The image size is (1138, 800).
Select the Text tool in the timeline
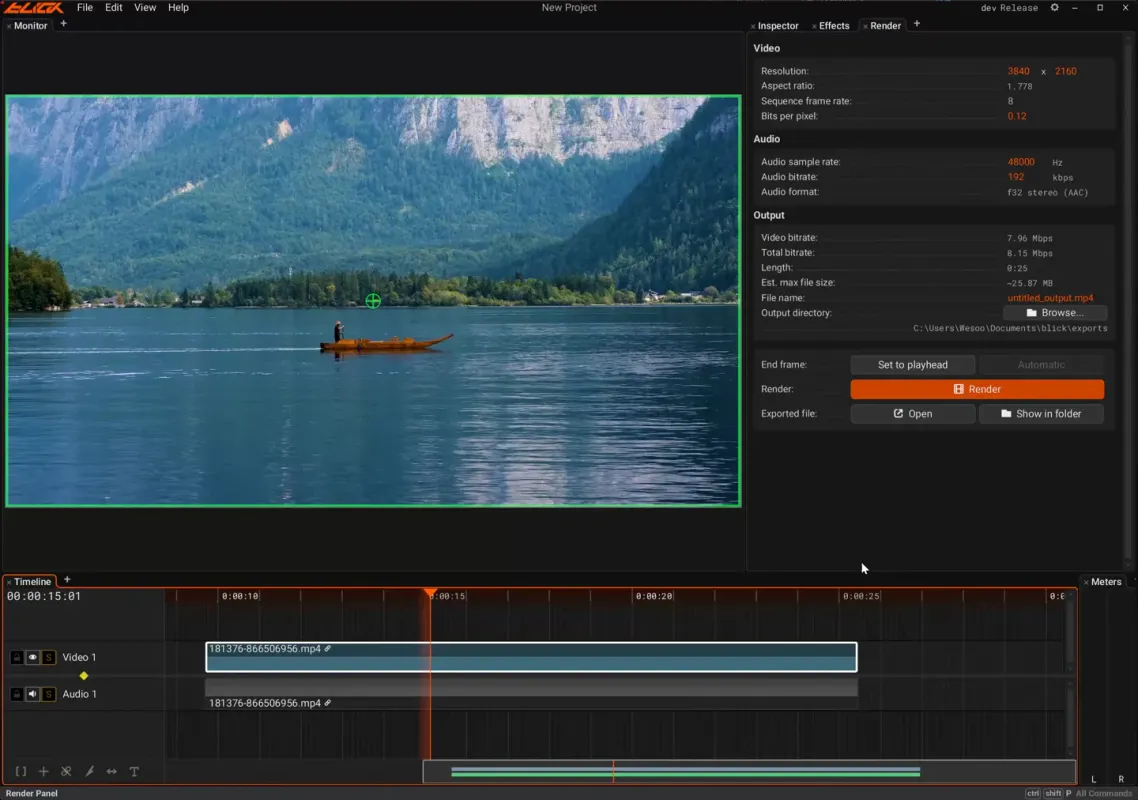coord(134,771)
